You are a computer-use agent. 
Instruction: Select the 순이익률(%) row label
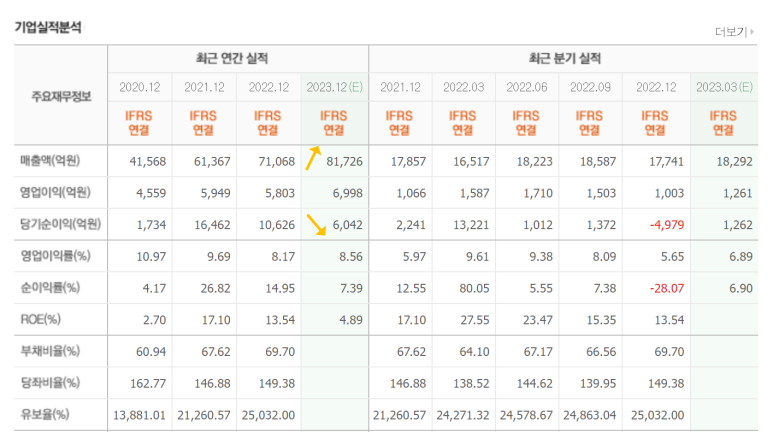pos(50,288)
